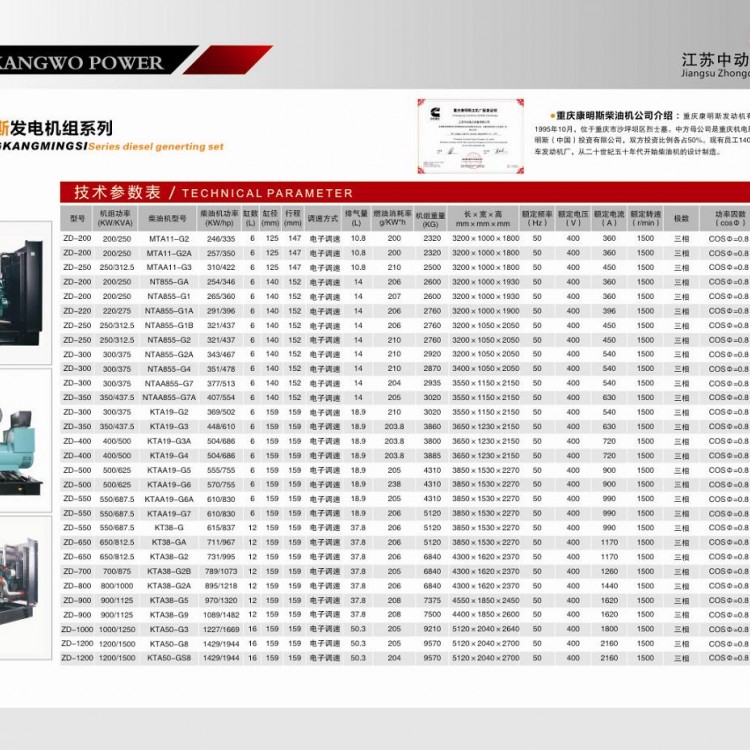
Task: Select the MTA11-G2A engine model cell
Action: click(x=169, y=253)
